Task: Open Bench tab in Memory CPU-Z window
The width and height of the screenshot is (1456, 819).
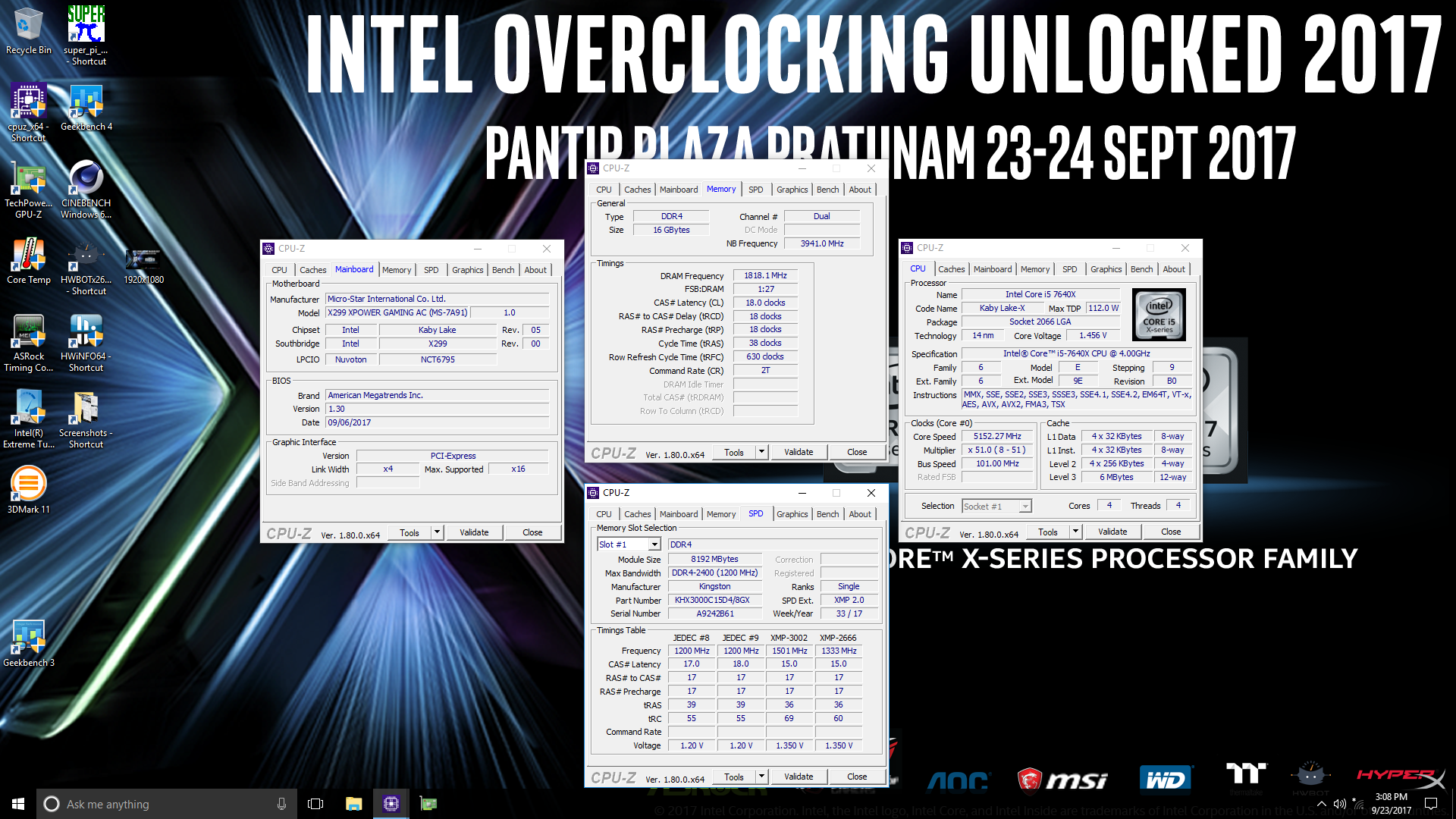Action: pyautogui.click(x=827, y=190)
